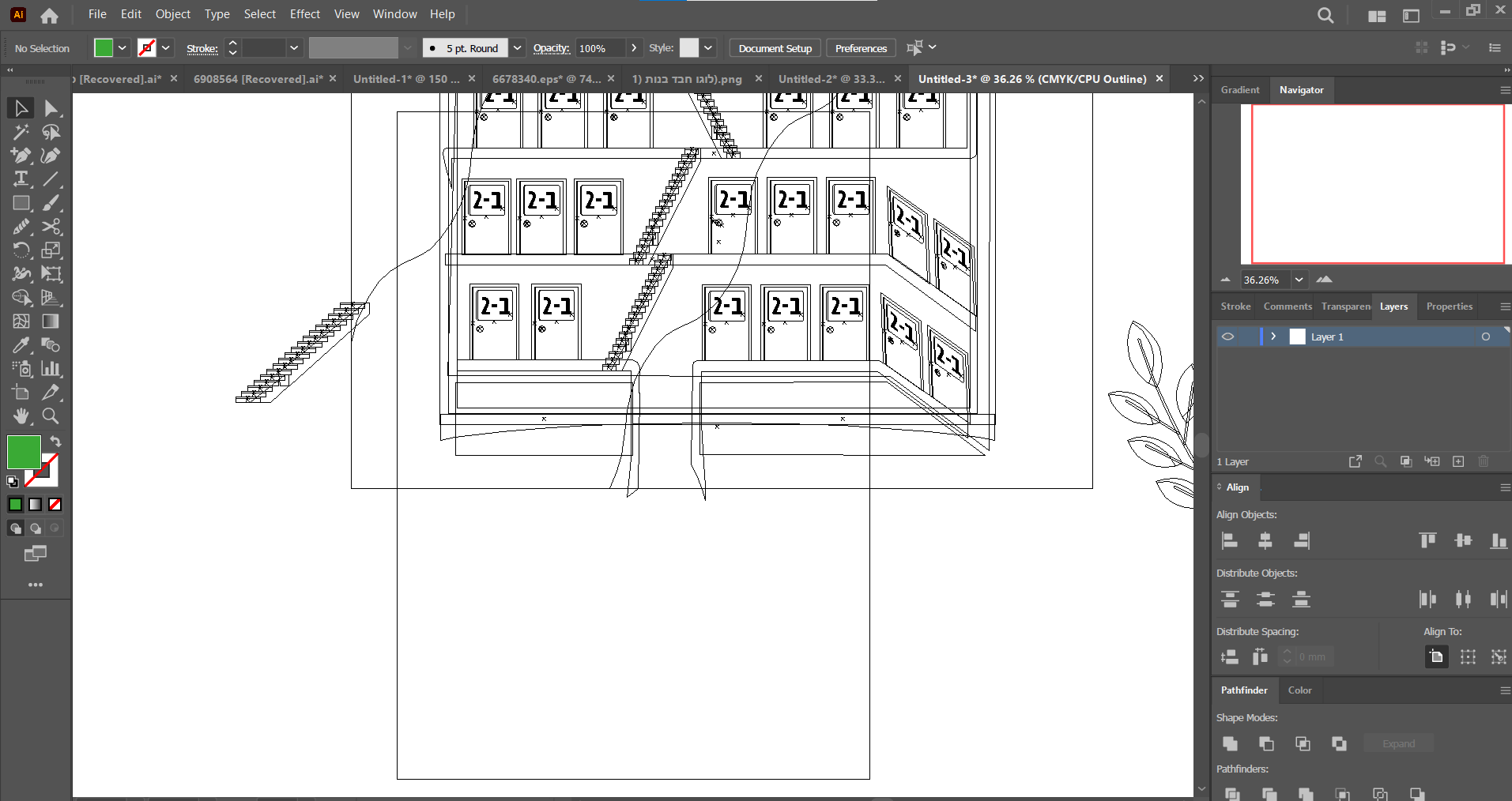Click the underlined Opacity link
This screenshot has width=1512, height=801.
(552, 48)
